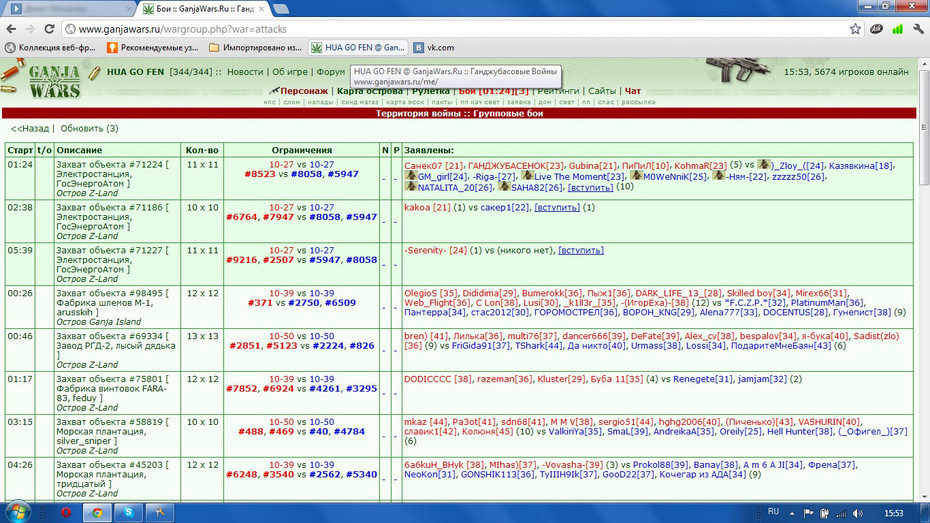Join battle for object #71186 via вступить

[557, 208]
